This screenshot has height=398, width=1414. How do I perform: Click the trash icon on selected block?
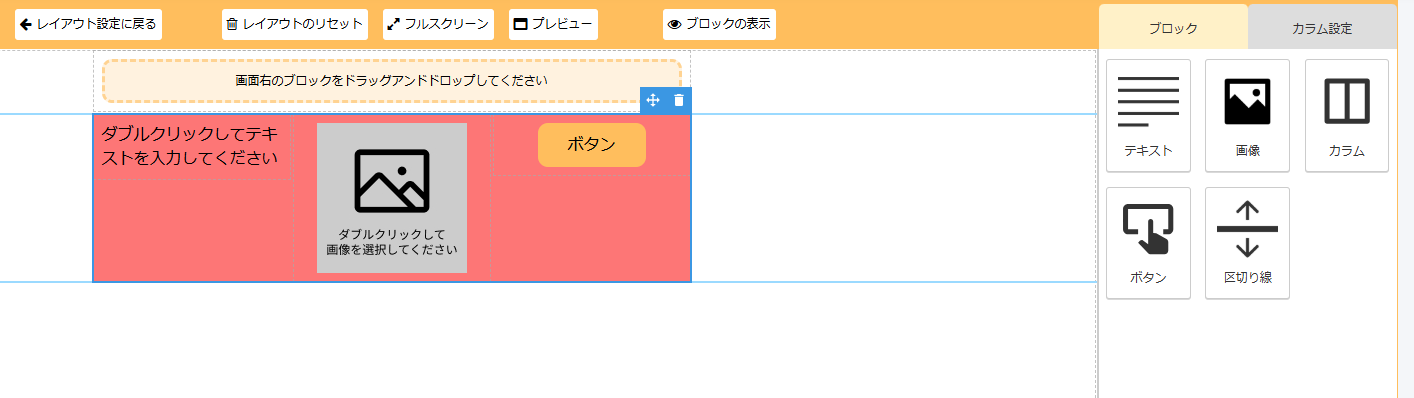coord(679,100)
